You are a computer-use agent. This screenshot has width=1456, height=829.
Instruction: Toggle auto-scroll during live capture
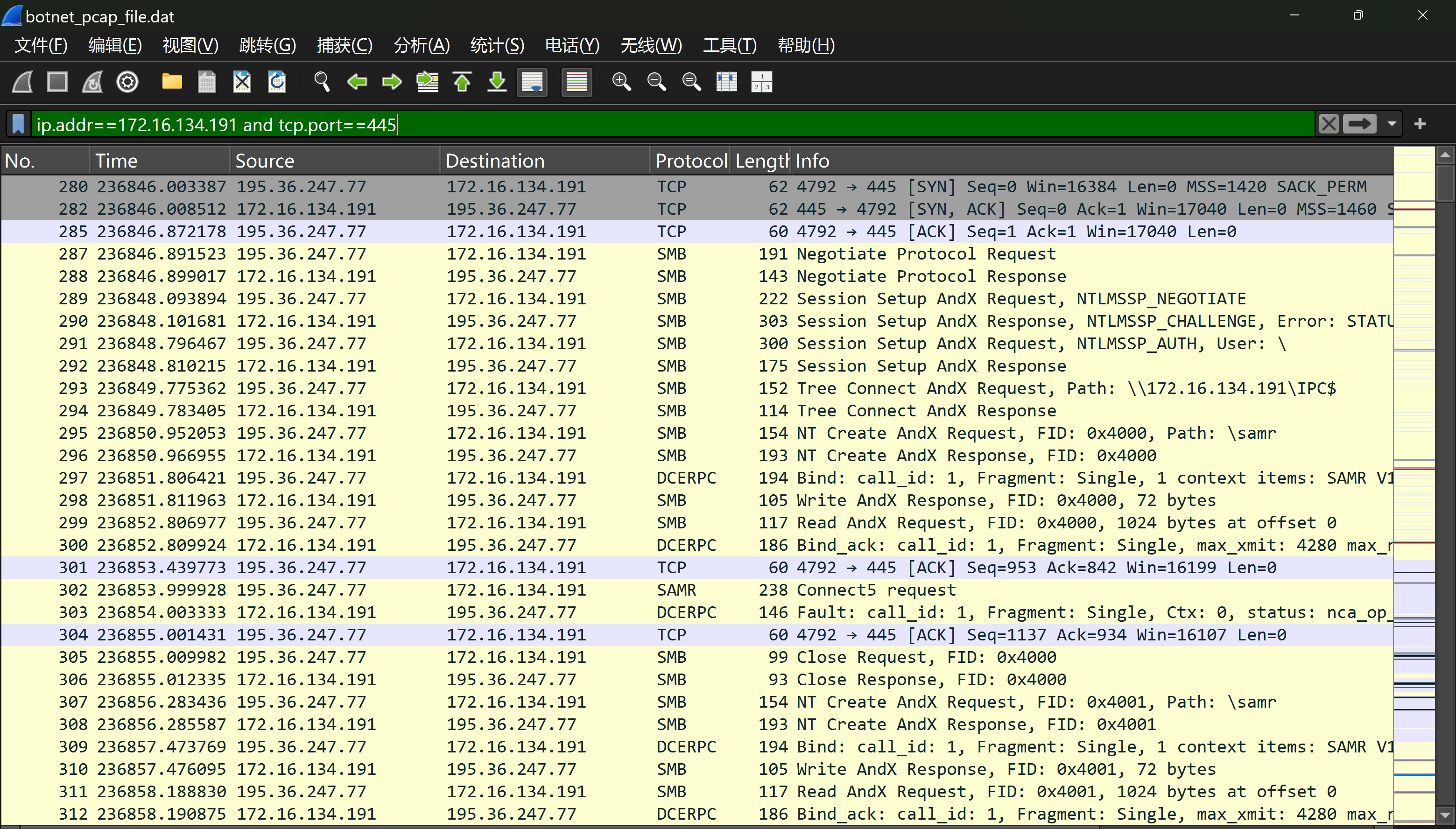[532, 82]
